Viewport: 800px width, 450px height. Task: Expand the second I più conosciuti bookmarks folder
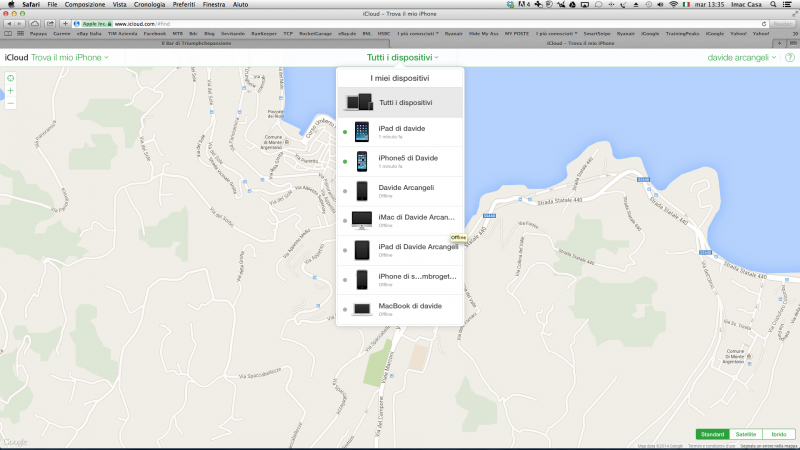click(x=557, y=34)
